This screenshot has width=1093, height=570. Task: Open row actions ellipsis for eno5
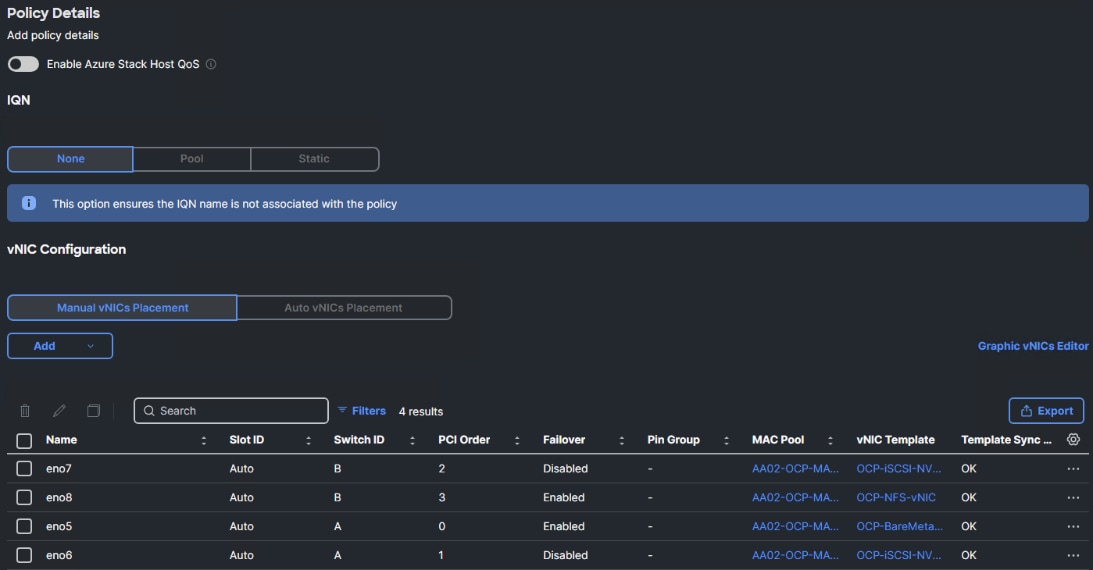click(x=1074, y=527)
